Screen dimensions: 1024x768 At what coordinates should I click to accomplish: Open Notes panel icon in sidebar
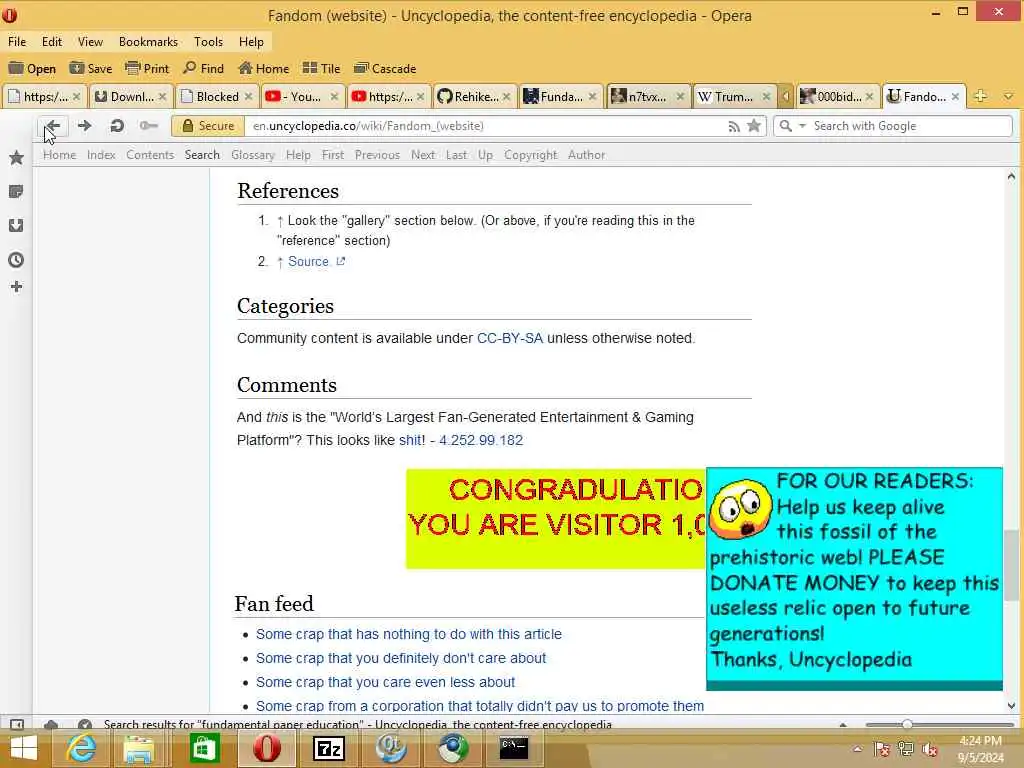coord(16,191)
